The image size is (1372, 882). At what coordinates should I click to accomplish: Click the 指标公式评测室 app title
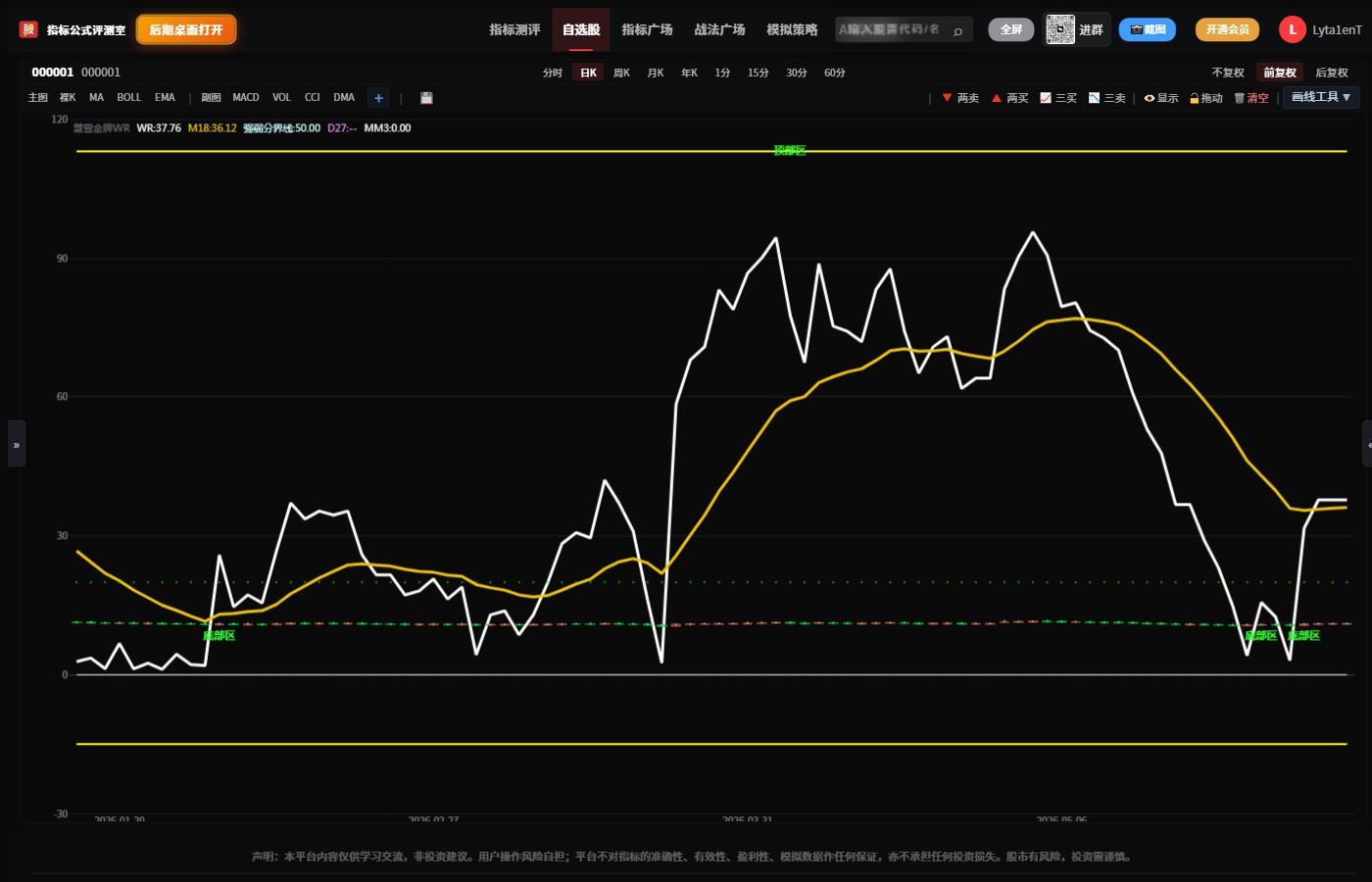(x=86, y=30)
